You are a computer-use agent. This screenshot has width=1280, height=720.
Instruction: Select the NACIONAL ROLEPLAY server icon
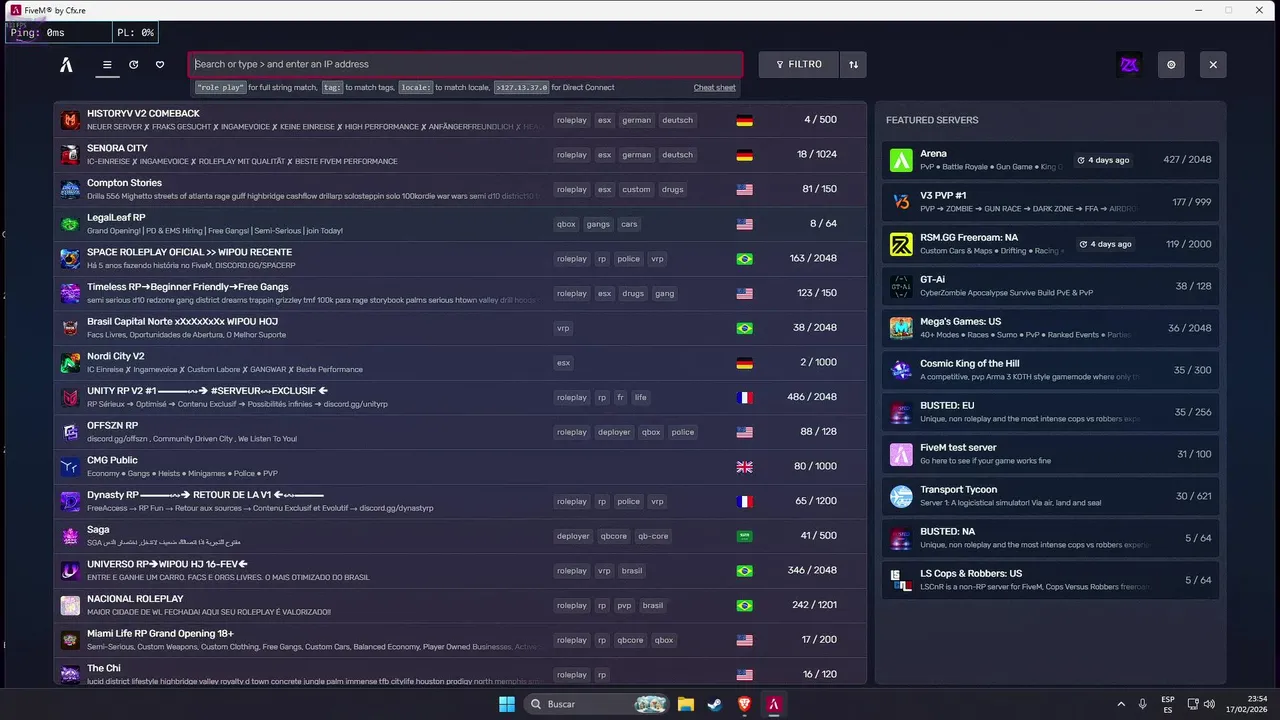pos(70,605)
